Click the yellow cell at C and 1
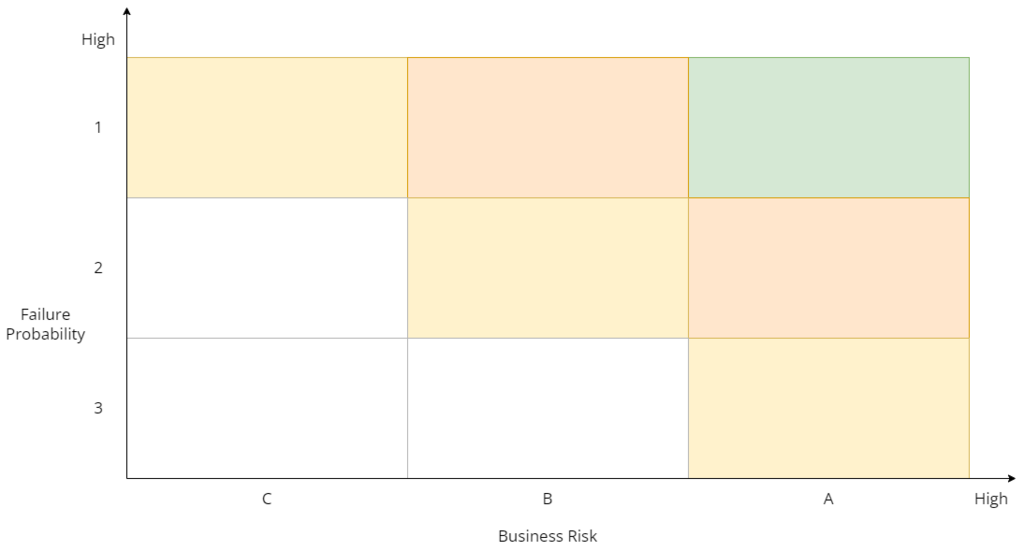This screenshot has width=1024, height=551. coord(267,127)
